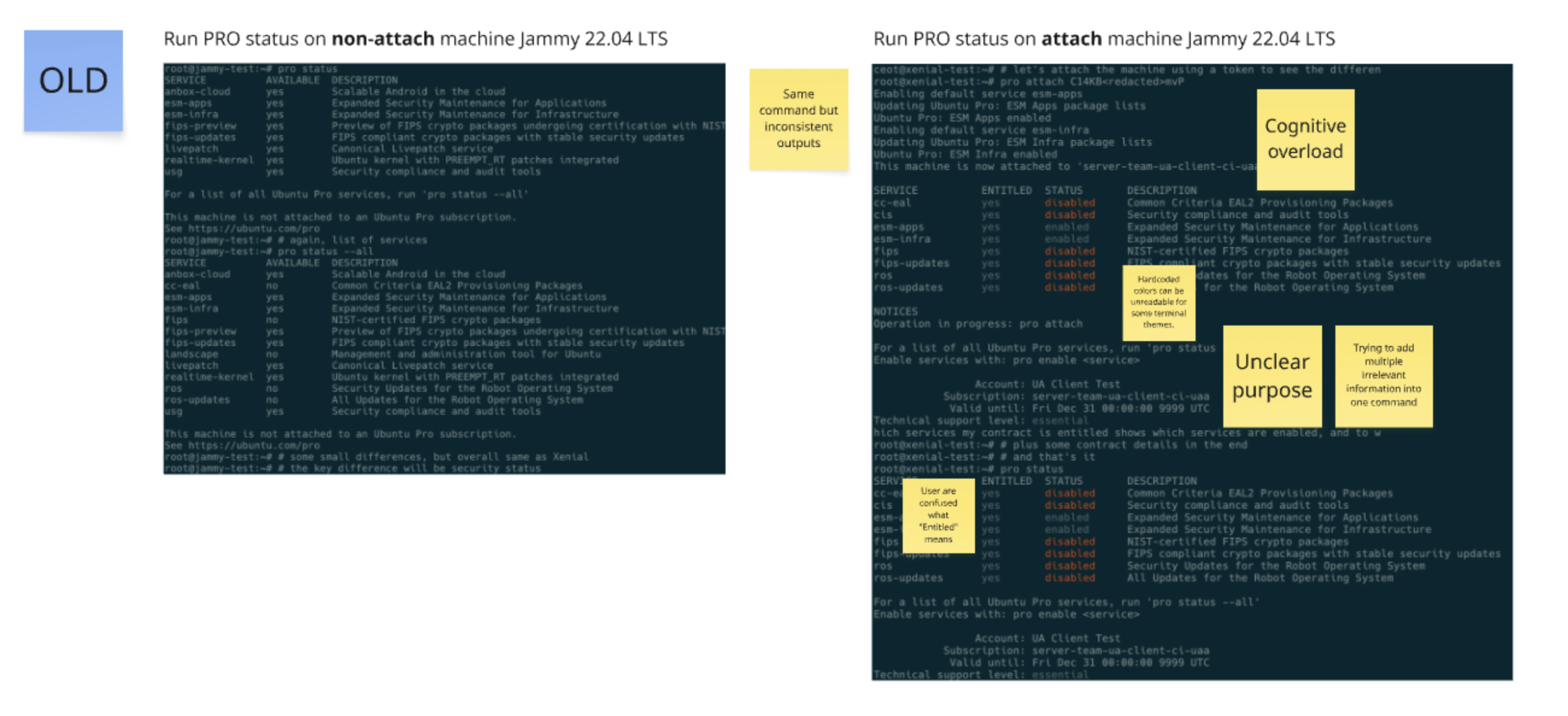The width and height of the screenshot is (1568, 716).
Task: Select the 'Cognitive overload' sticky note
Action: click(1305, 139)
